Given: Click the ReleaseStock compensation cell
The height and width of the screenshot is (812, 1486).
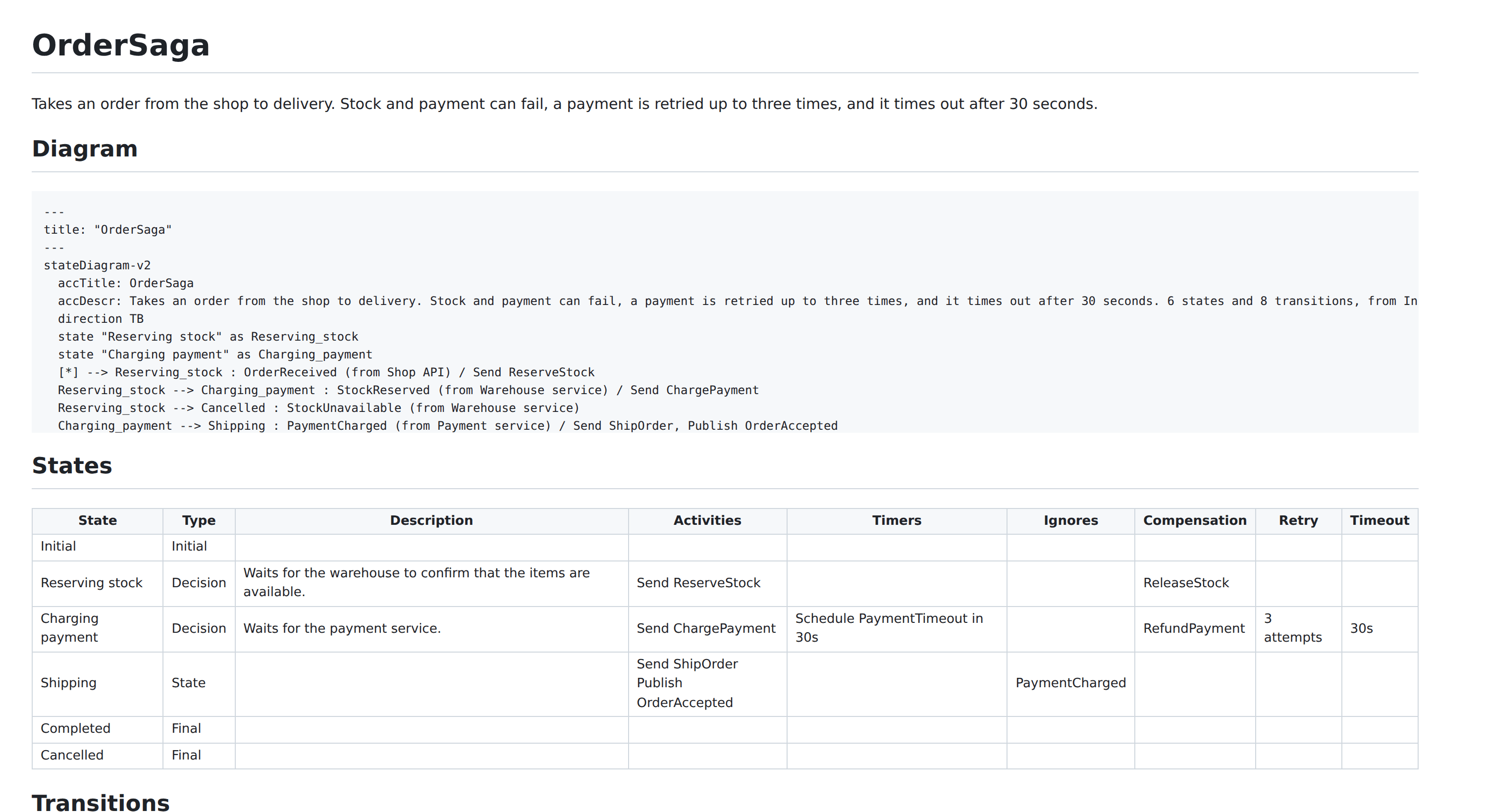Looking at the screenshot, I should pos(1195,583).
